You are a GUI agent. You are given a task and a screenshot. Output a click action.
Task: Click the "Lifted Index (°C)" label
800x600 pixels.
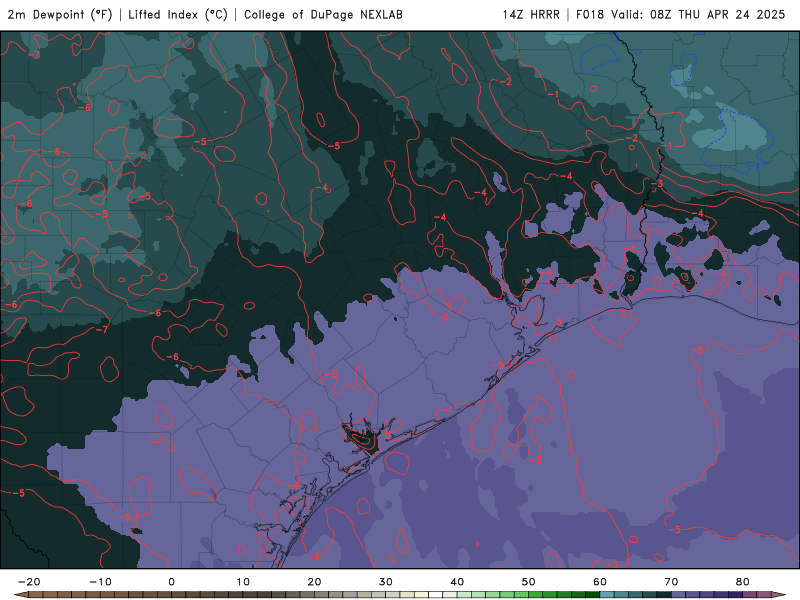click(x=178, y=14)
